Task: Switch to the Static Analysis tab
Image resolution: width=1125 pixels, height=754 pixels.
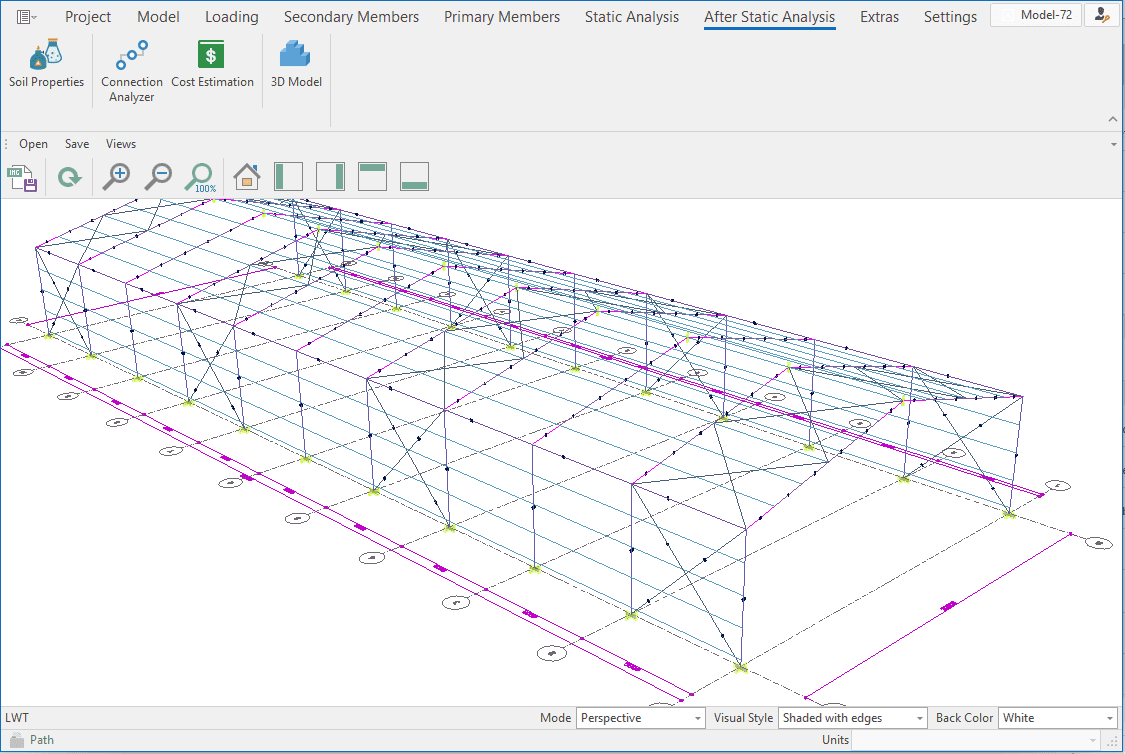Action: click(x=631, y=17)
